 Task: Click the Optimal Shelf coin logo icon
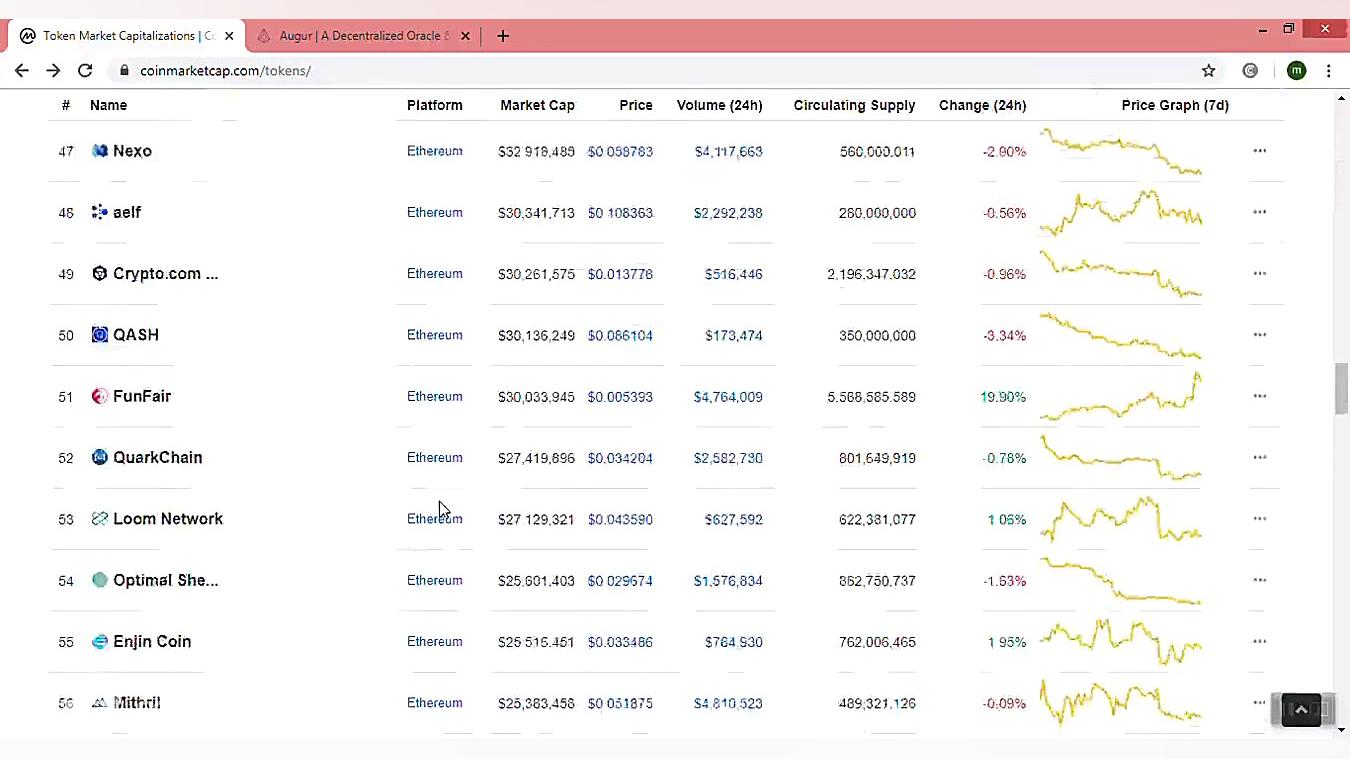pyautogui.click(x=99, y=580)
